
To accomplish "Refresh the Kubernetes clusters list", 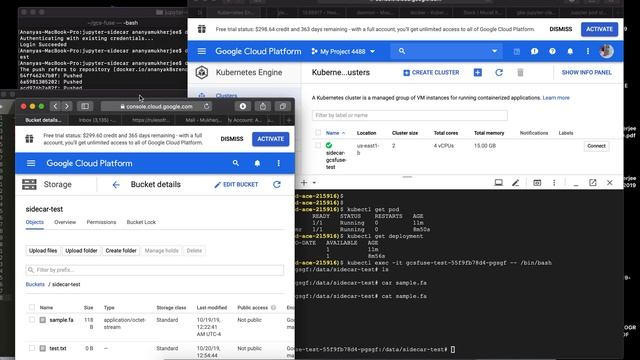I will pyautogui.click(x=499, y=73).
